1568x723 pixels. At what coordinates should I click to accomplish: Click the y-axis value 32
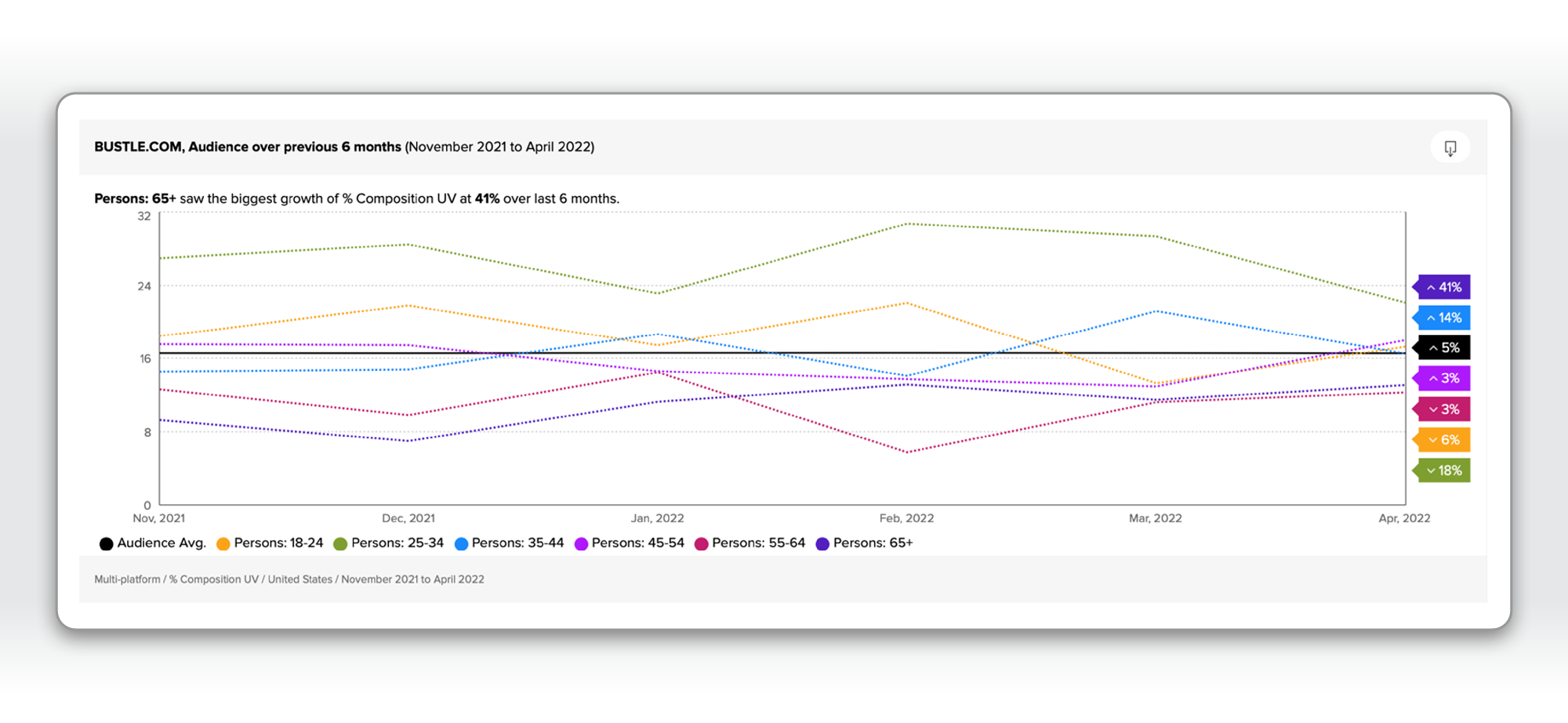tap(144, 216)
